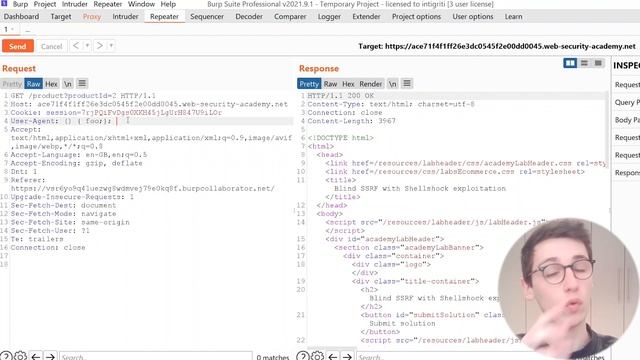Viewport: 640px width, 360px height.
Task: Click the Cancel button
Action: (51, 46)
